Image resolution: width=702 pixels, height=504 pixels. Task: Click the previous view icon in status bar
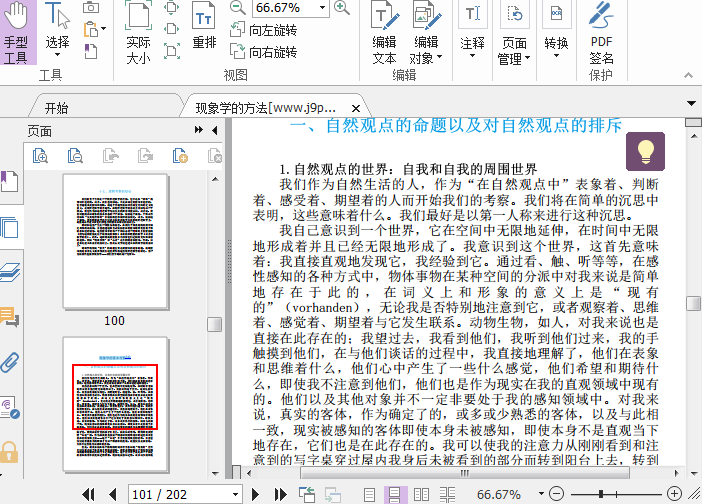point(307,494)
